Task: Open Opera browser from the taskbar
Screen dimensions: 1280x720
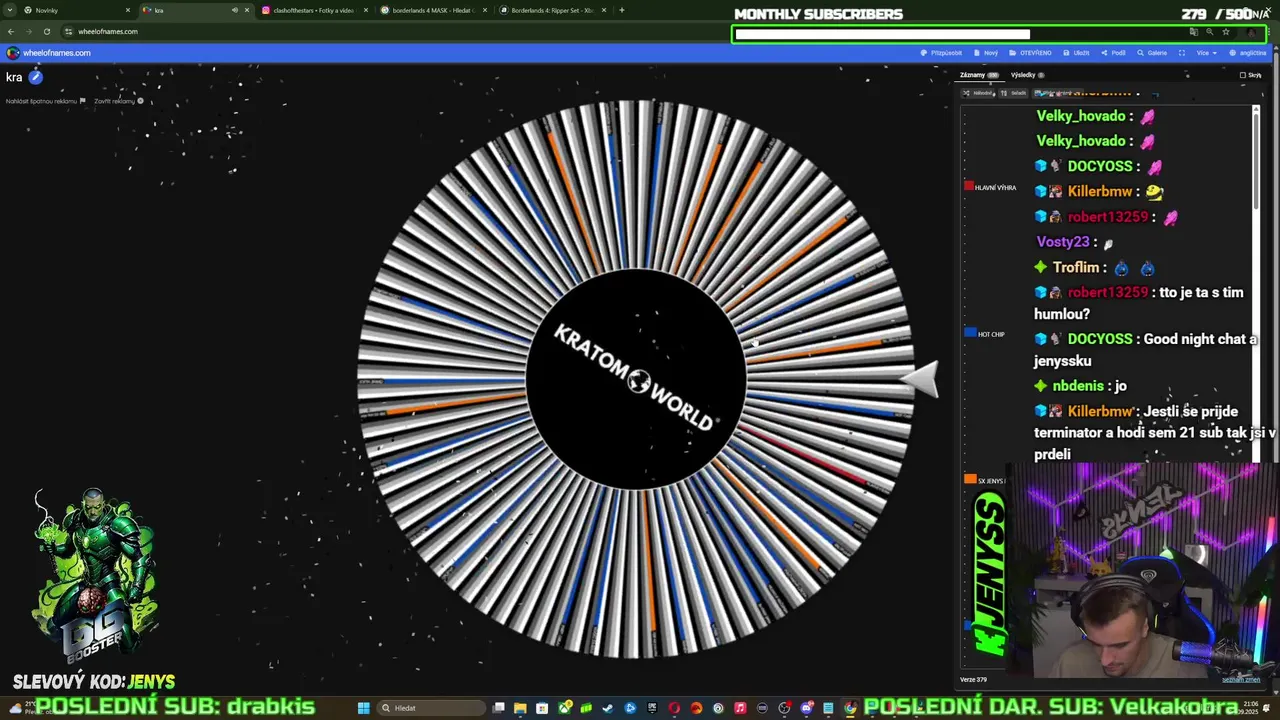Action: point(674,708)
